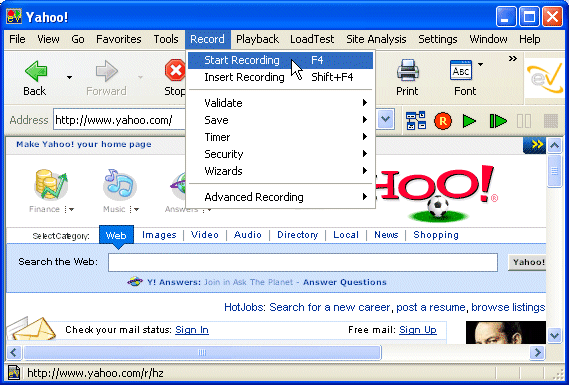Open the Finance options dropdown arrow
The height and width of the screenshot is (385, 569).
tap(72, 209)
